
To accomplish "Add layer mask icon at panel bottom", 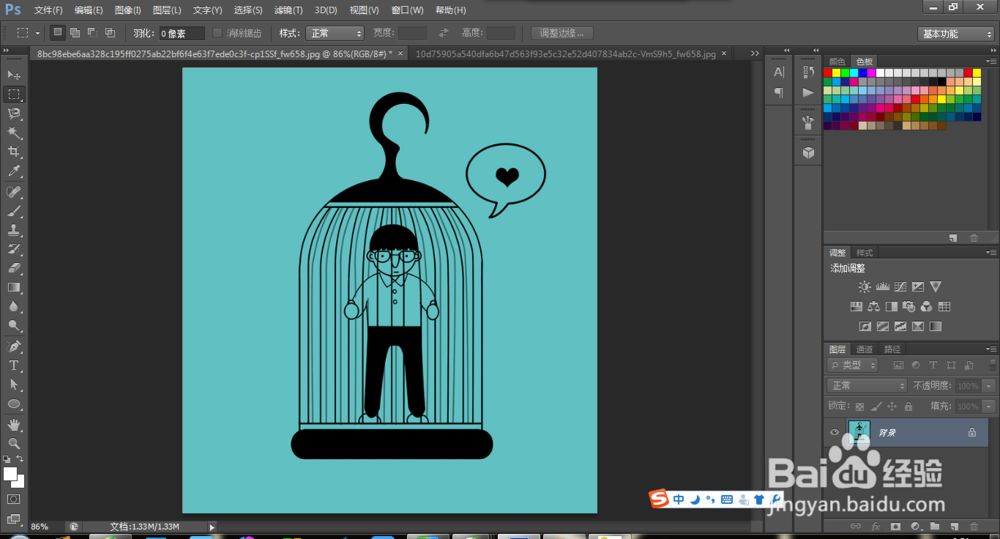I will tap(895, 526).
